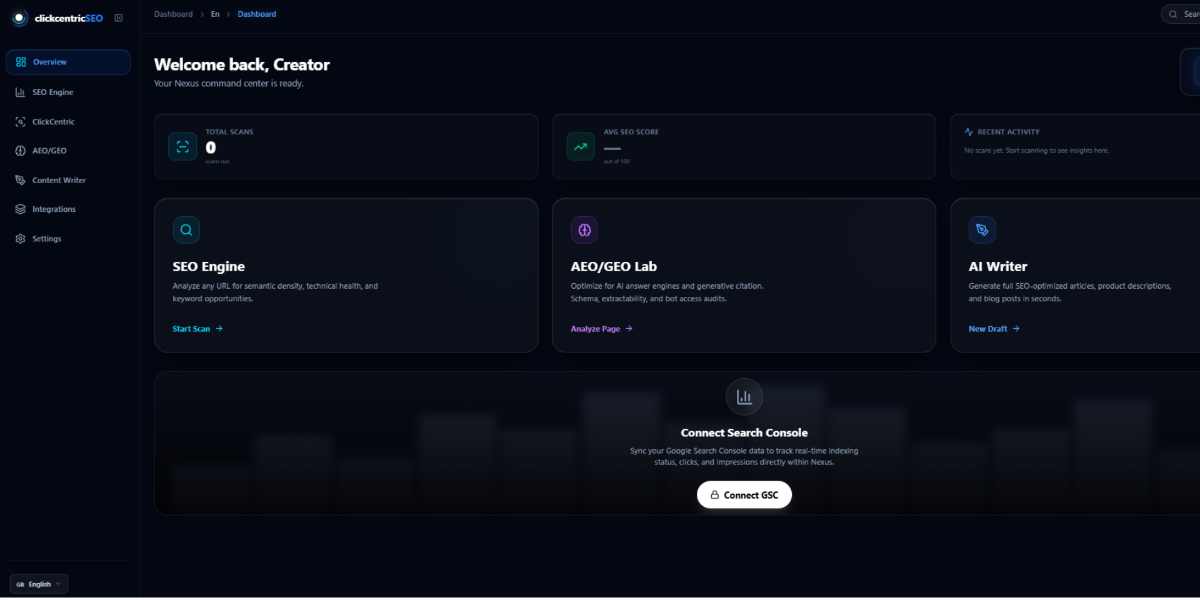This screenshot has width=1200, height=600.
Task: Click the Analyze Page link
Action: tap(601, 328)
